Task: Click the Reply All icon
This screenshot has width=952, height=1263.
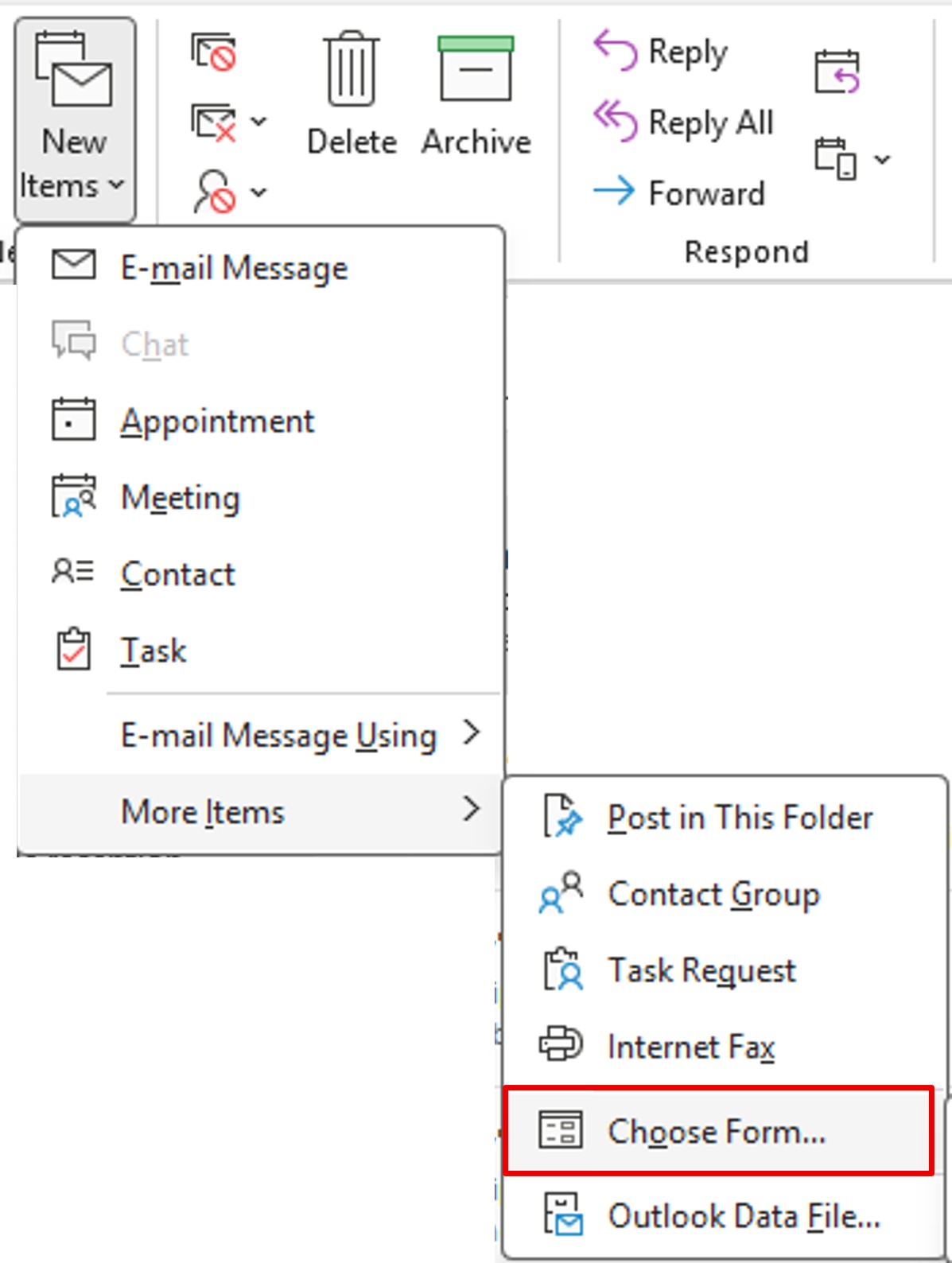Action: [615, 122]
